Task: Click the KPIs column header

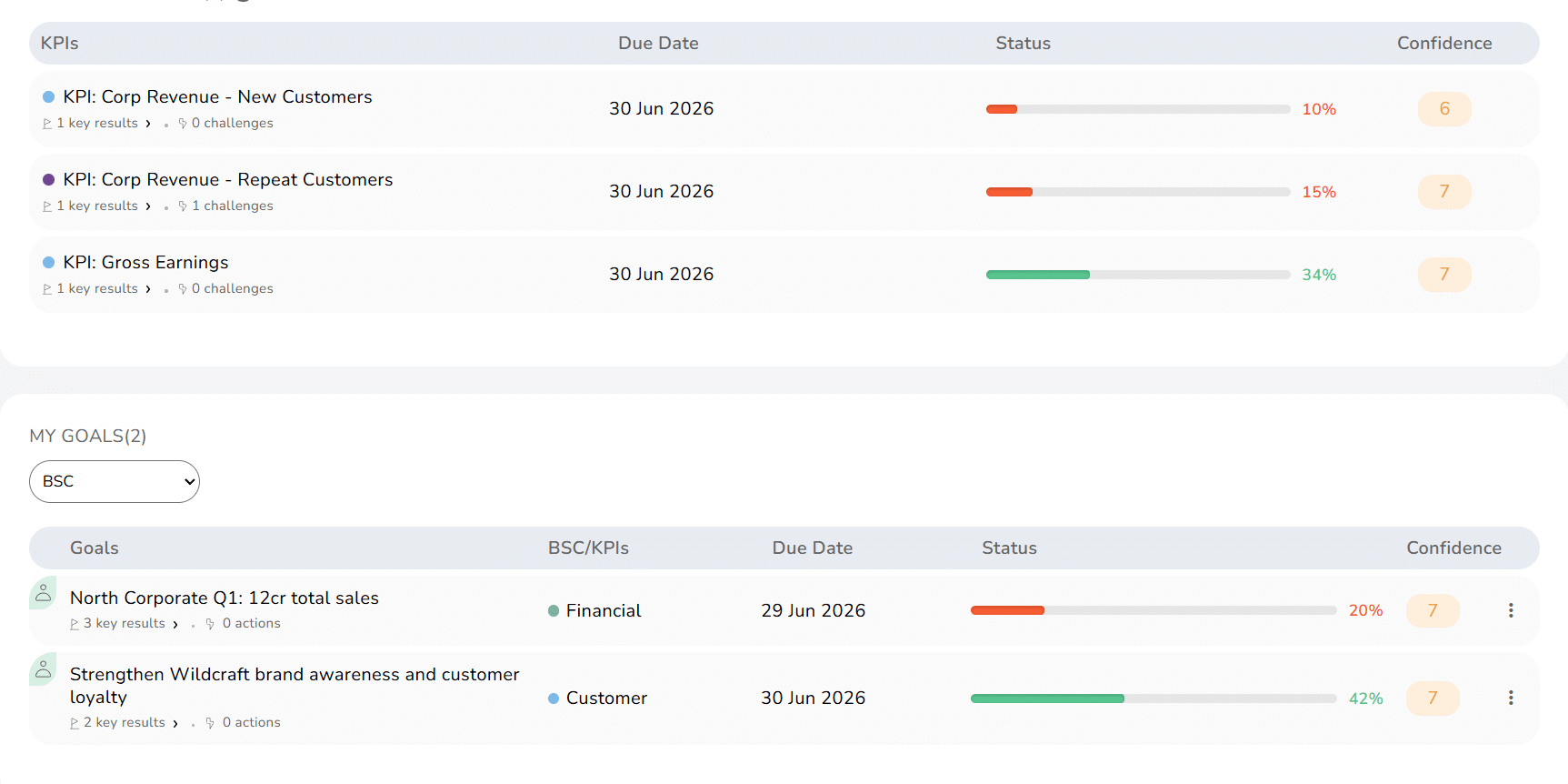Action: click(x=60, y=43)
